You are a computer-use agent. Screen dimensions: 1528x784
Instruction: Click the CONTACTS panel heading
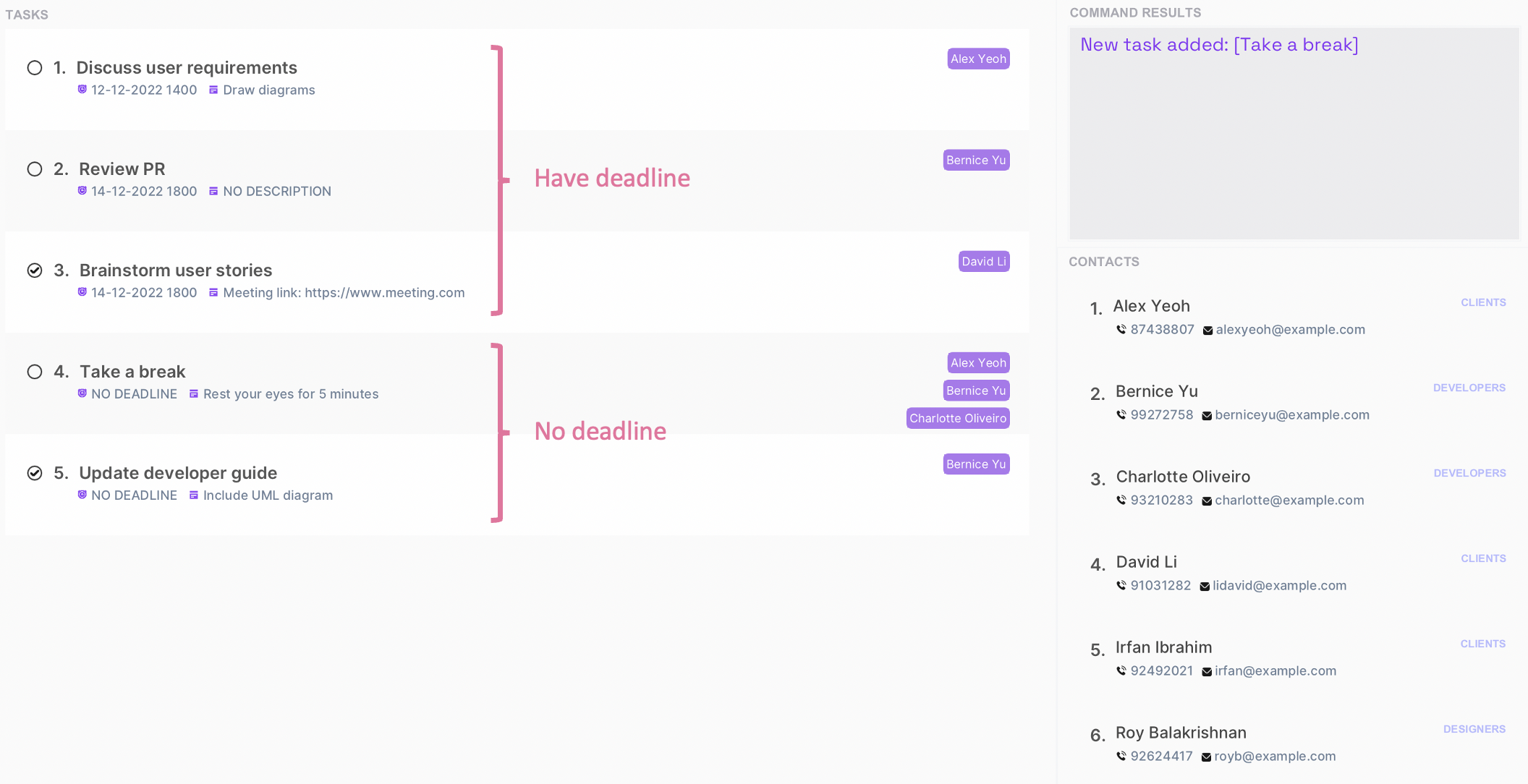pyautogui.click(x=1103, y=262)
